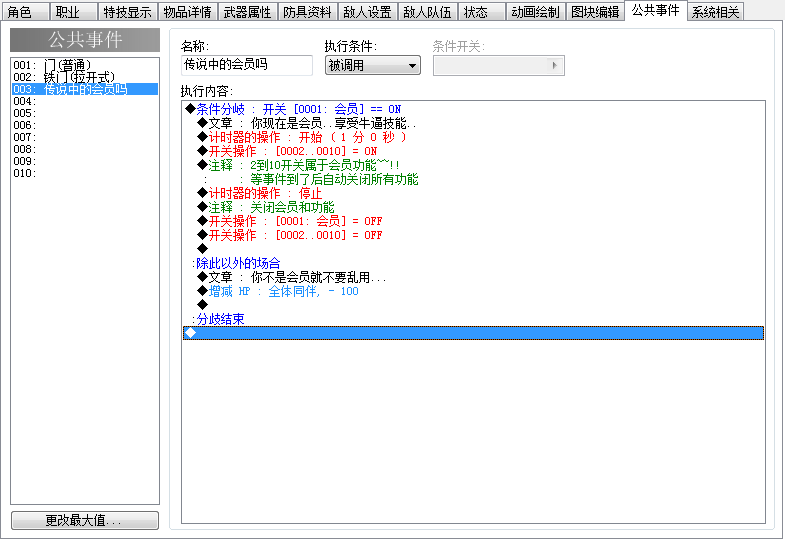Image resolution: width=785 pixels, height=540 pixels.
Task: Select the 开关操作 [0002..0010] = ON line
Action: (473, 151)
